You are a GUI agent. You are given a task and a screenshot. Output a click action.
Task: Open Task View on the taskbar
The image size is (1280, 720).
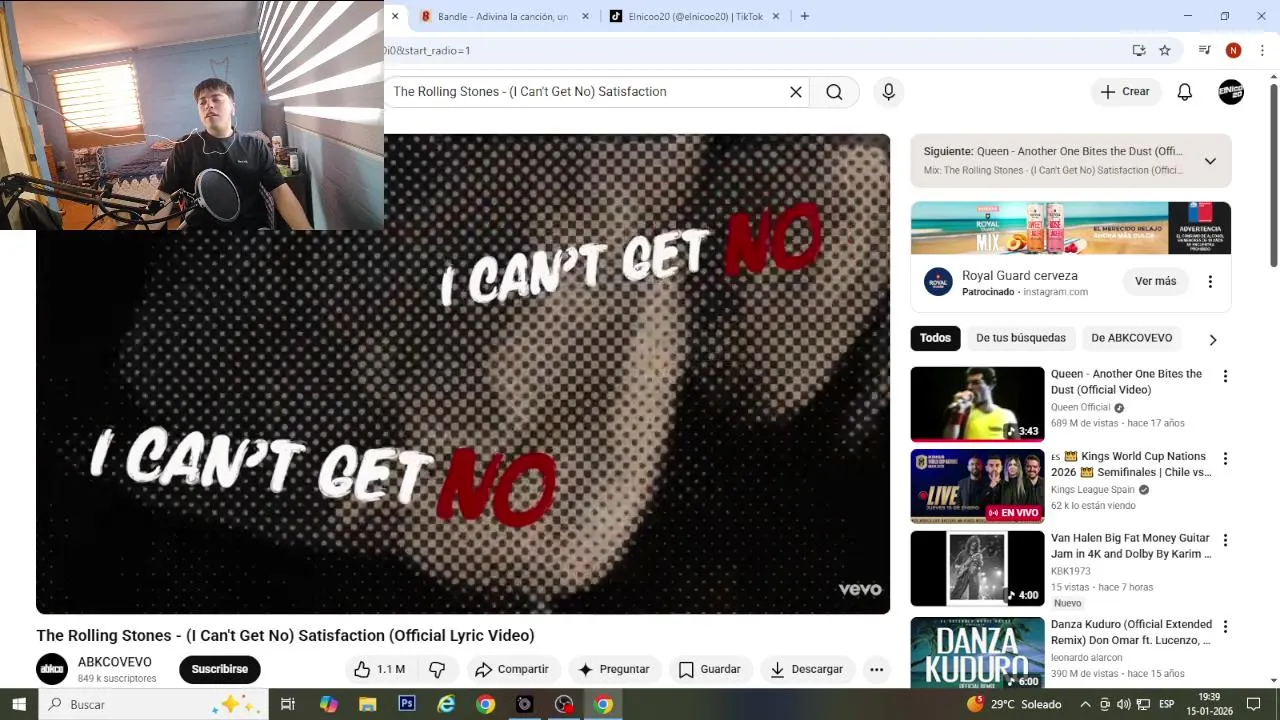click(287, 704)
